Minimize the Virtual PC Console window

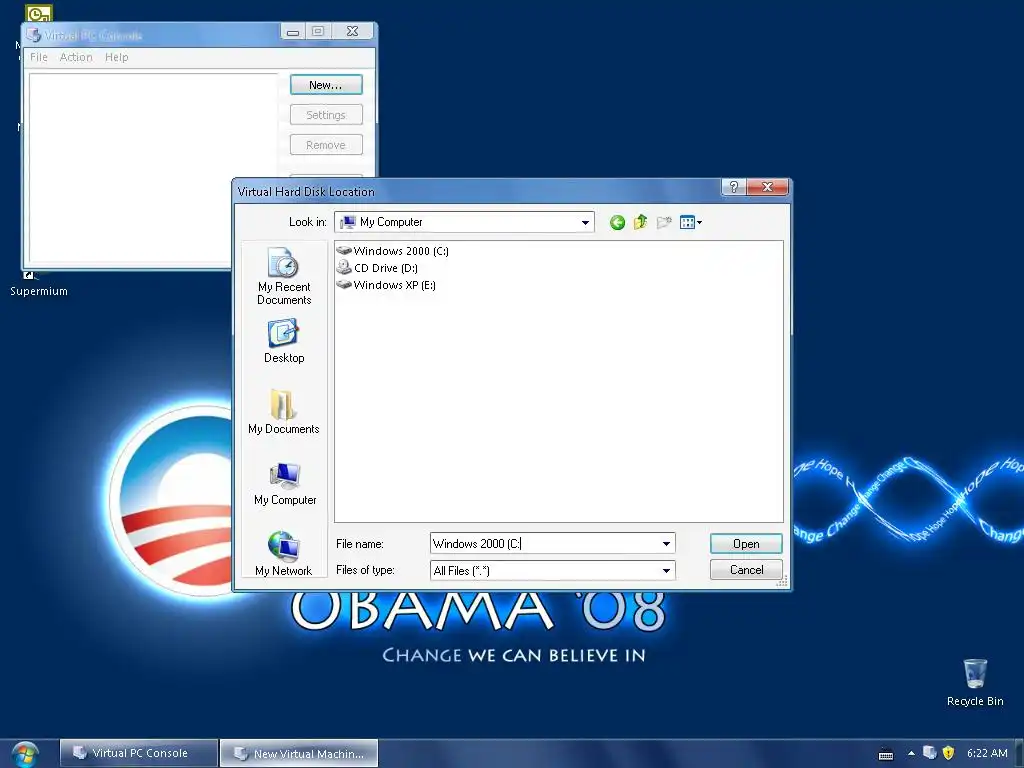293,31
